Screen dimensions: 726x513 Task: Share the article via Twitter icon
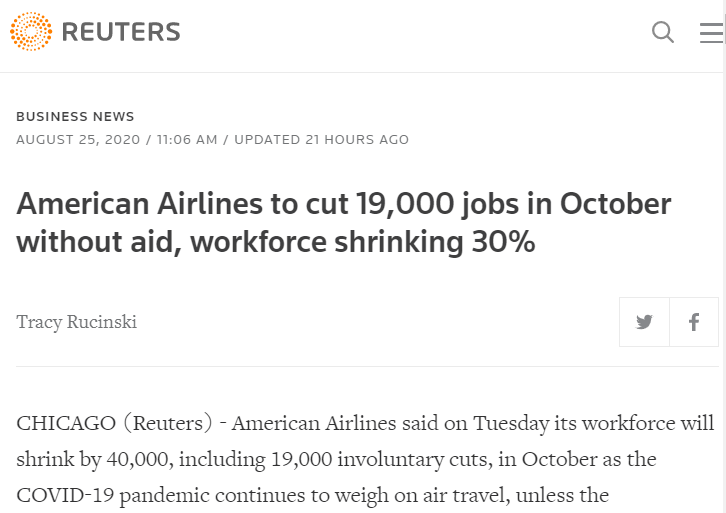coord(644,322)
